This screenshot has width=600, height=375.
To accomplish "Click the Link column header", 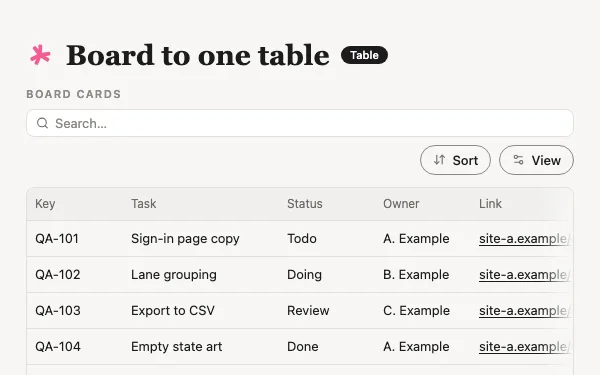I will [x=490, y=204].
